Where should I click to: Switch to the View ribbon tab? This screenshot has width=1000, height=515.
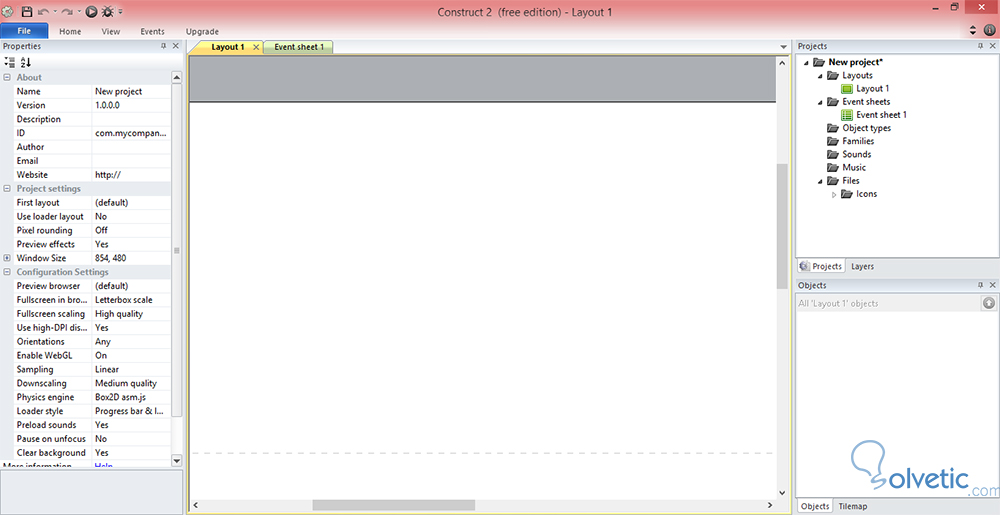coord(111,31)
